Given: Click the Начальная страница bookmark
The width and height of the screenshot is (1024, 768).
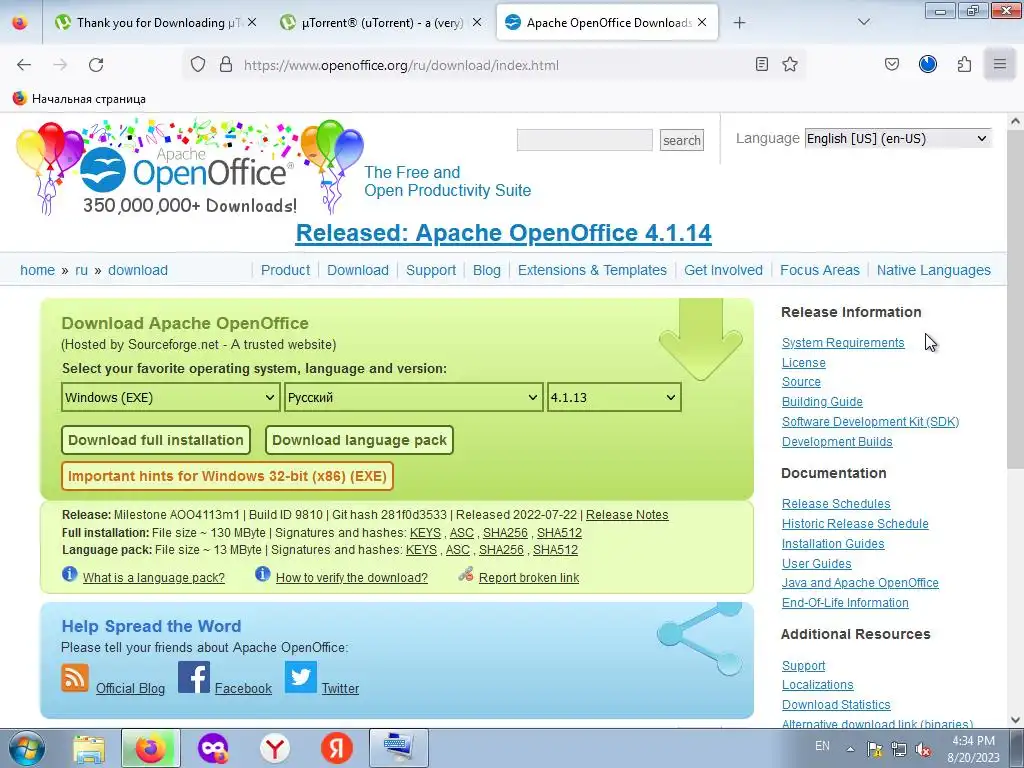Looking at the screenshot, I should pos(79,99).
